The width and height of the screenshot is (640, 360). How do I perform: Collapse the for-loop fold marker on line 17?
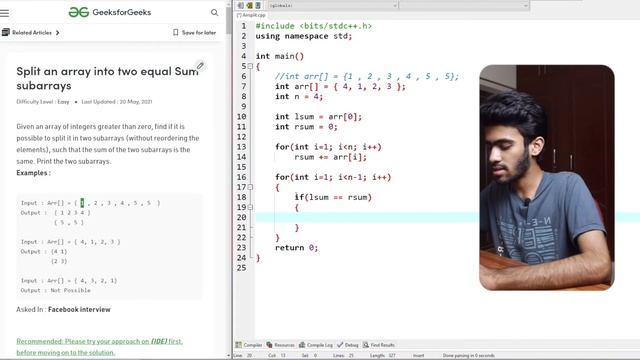point(250,187)
